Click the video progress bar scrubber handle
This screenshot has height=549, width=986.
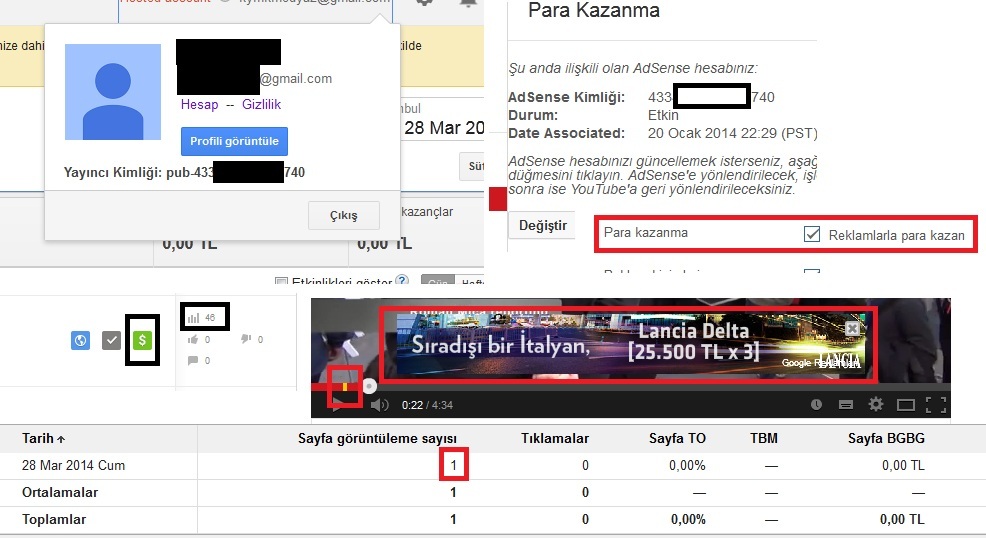pyautogui.click(x=370, y=386)
